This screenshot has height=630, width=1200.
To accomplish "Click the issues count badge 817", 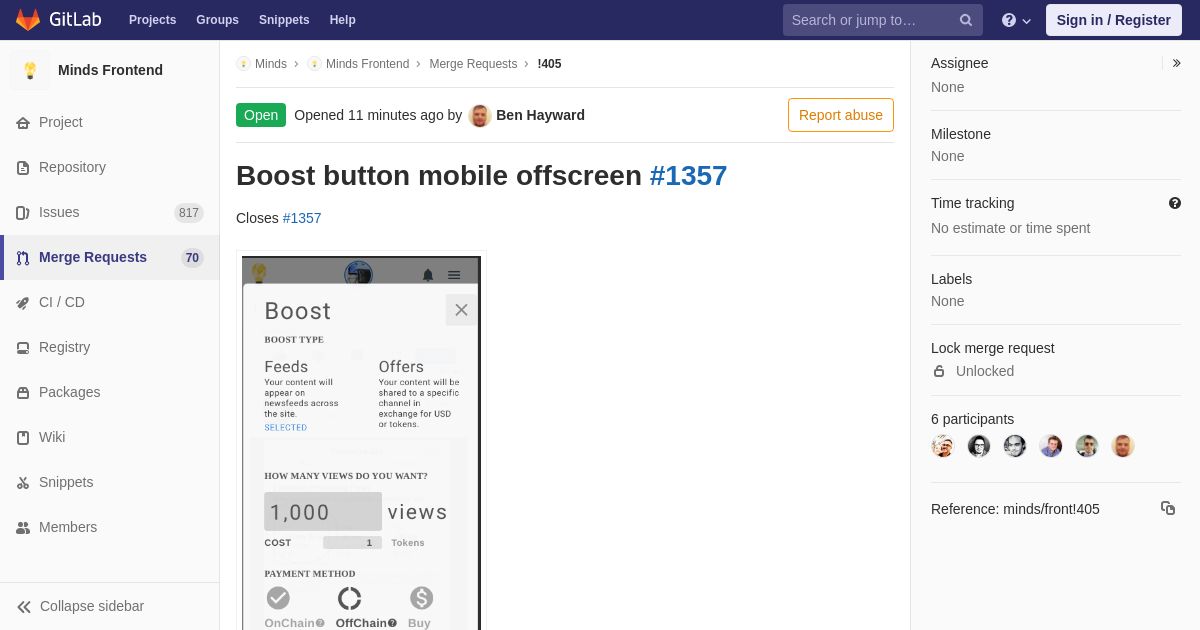I will [x=189, y=212].
